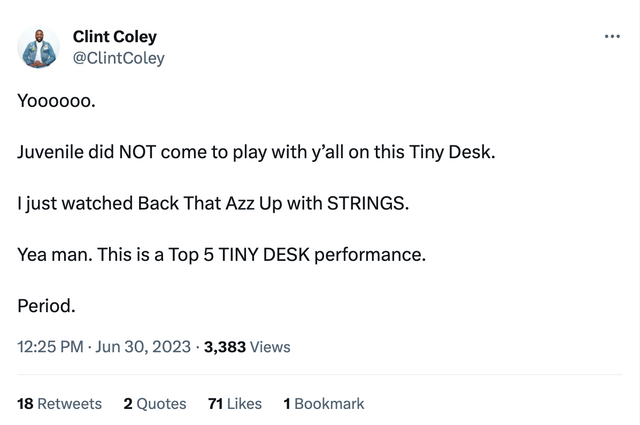640x425 pixels.
Task: Click the opening word "Yoooooo."
Action: [56, 101]
